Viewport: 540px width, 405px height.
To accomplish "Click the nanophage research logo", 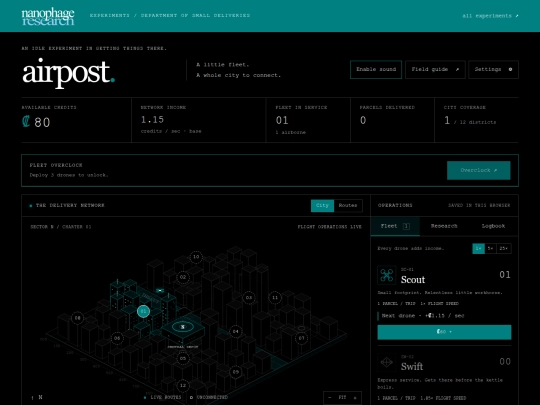I will tap(48, 16).
